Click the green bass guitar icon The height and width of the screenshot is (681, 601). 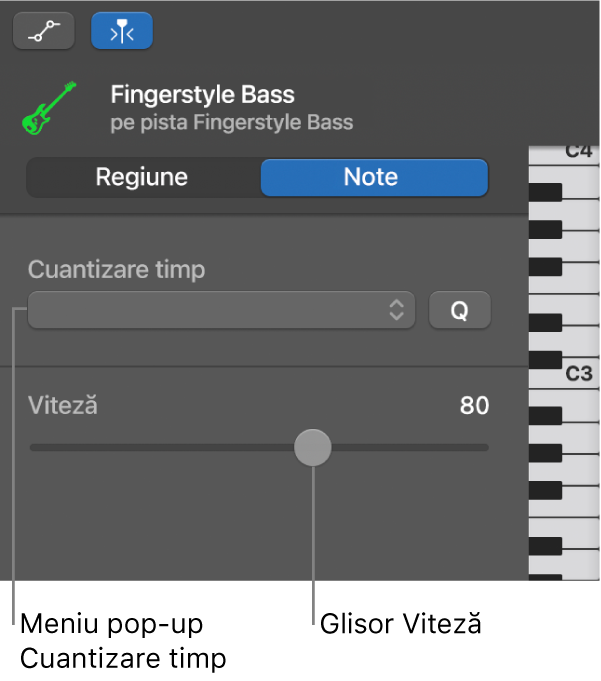pyautogui.click(x=49, y=108)
